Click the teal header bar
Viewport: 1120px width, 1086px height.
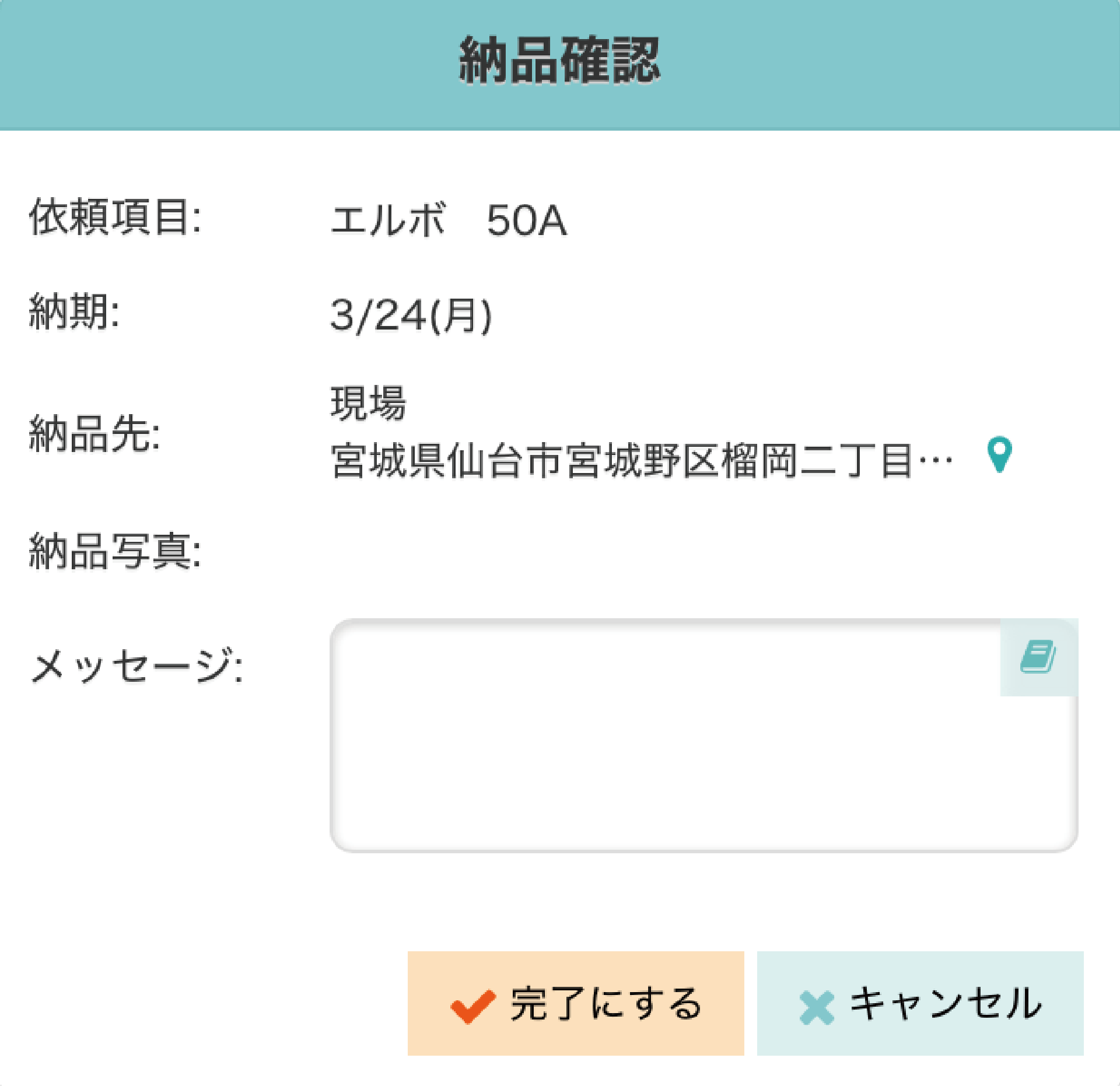(560, 65)
